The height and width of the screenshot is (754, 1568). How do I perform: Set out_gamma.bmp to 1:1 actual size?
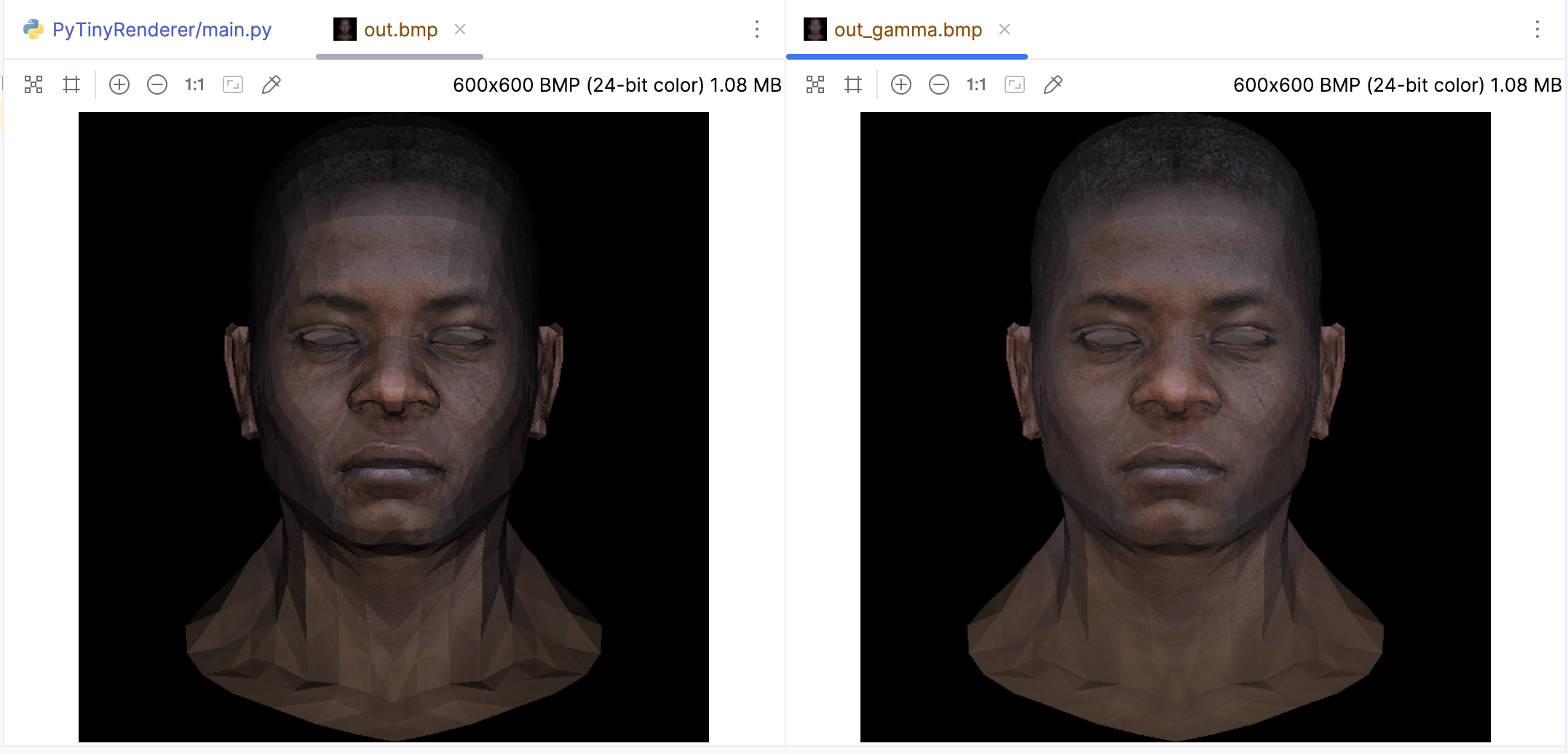[x=976, y=84]
